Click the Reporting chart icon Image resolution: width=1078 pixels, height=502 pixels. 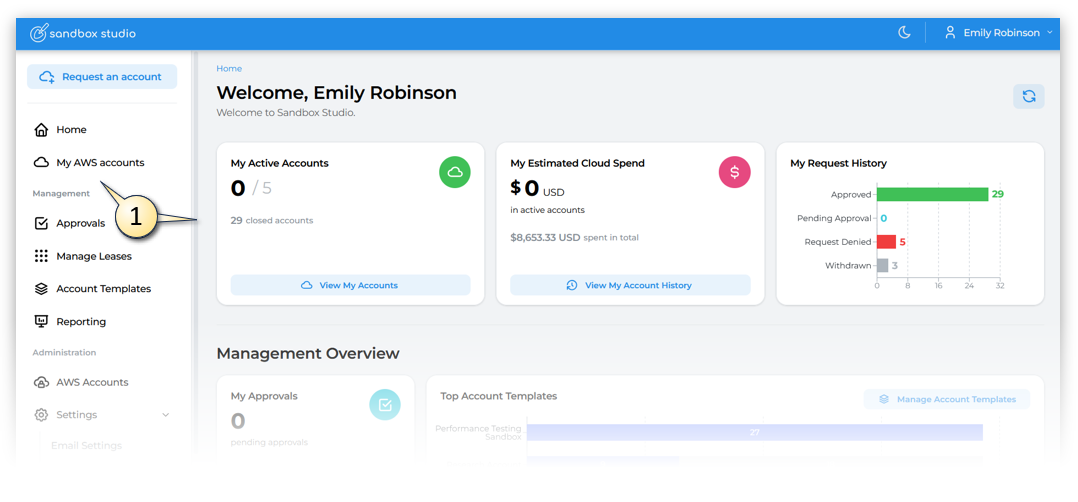pyautogui.click(x=41, y=322)
